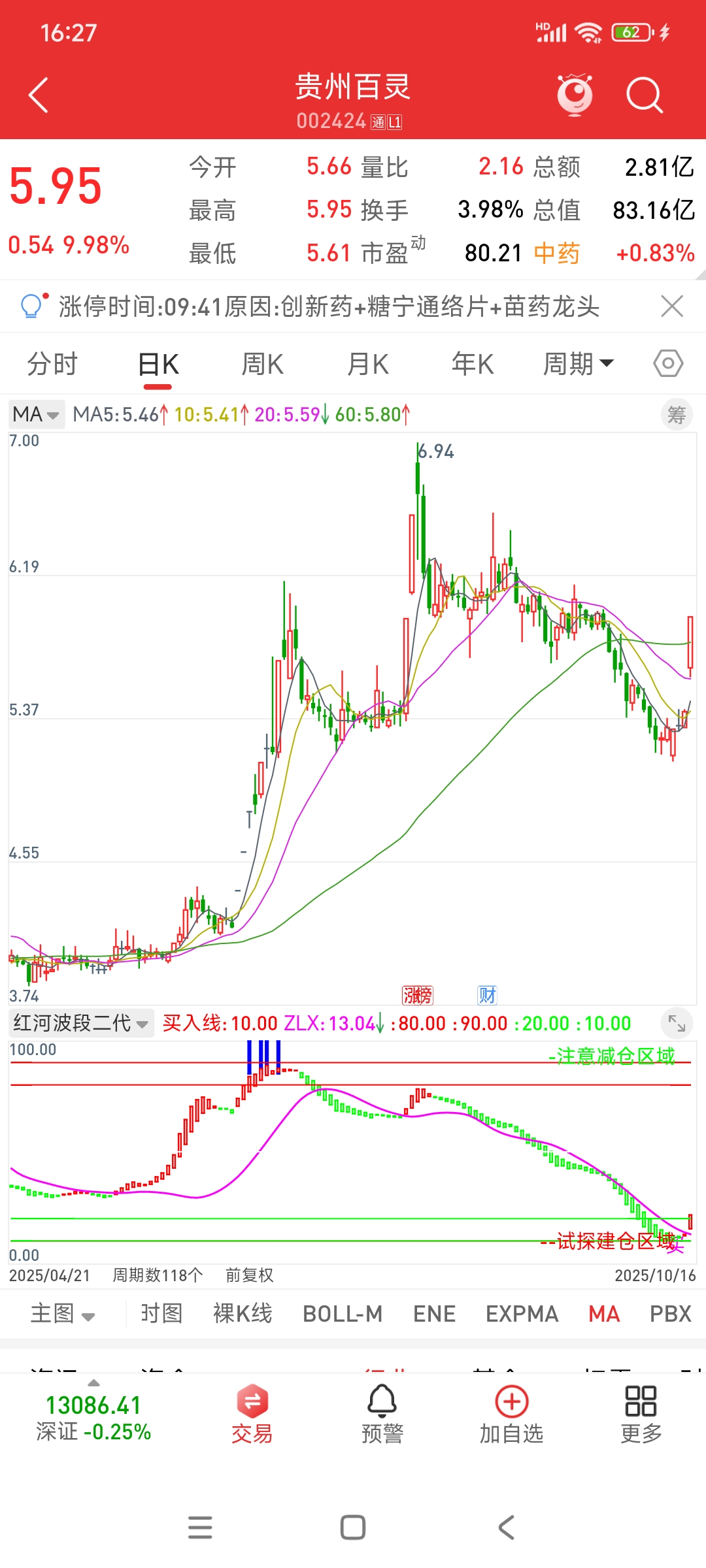
Task: Tap the 筹 chip distribution button
Action: click(677, 415)
